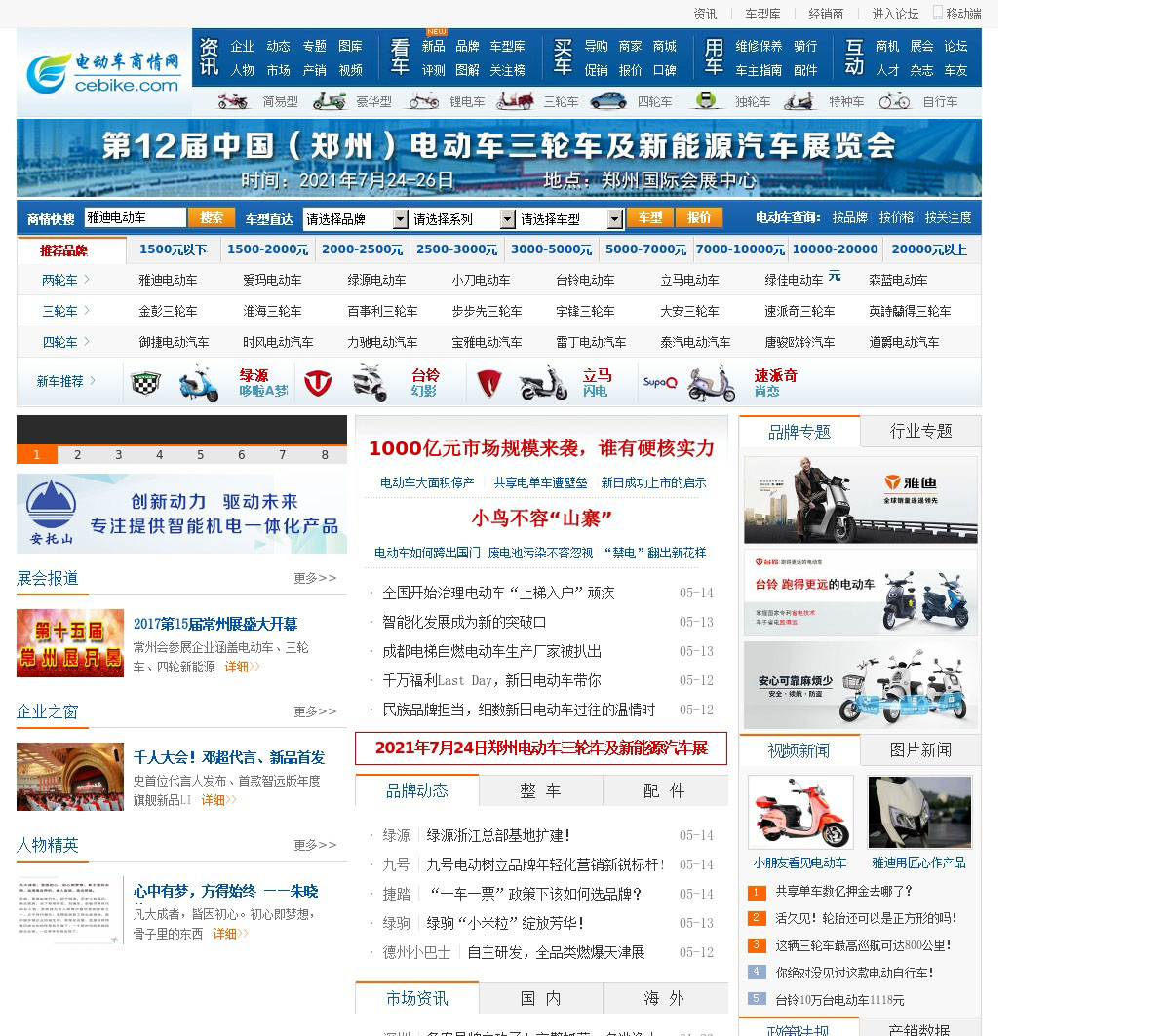The image size is (1170, 1036).
Task: Play the 小朋友看见电动车 video thumbnail
Action: tap(800, 813)
